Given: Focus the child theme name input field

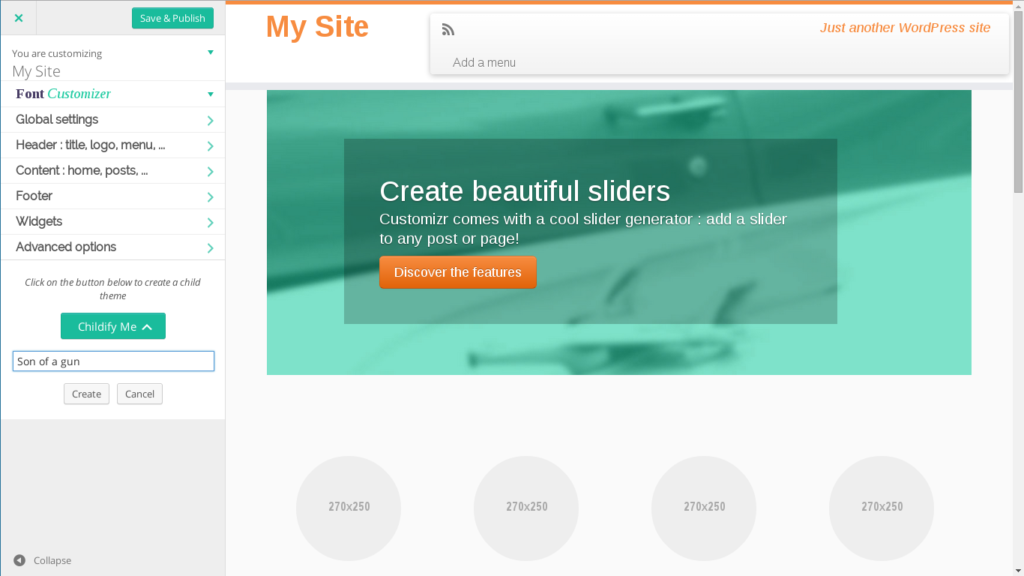Looking at the screenshot, I should (113, 361).
